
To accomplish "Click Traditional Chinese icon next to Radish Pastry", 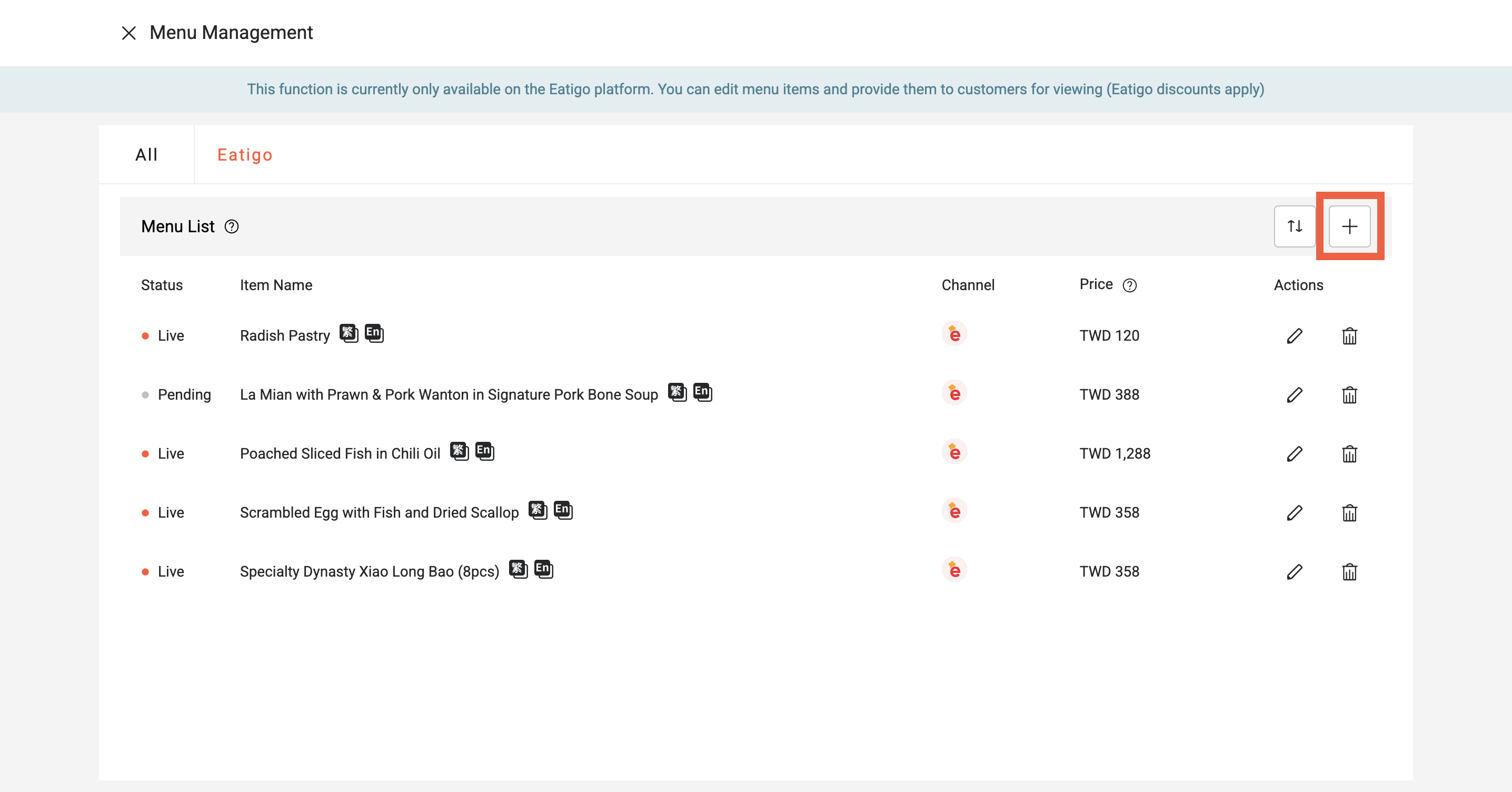I will (349, 333).
